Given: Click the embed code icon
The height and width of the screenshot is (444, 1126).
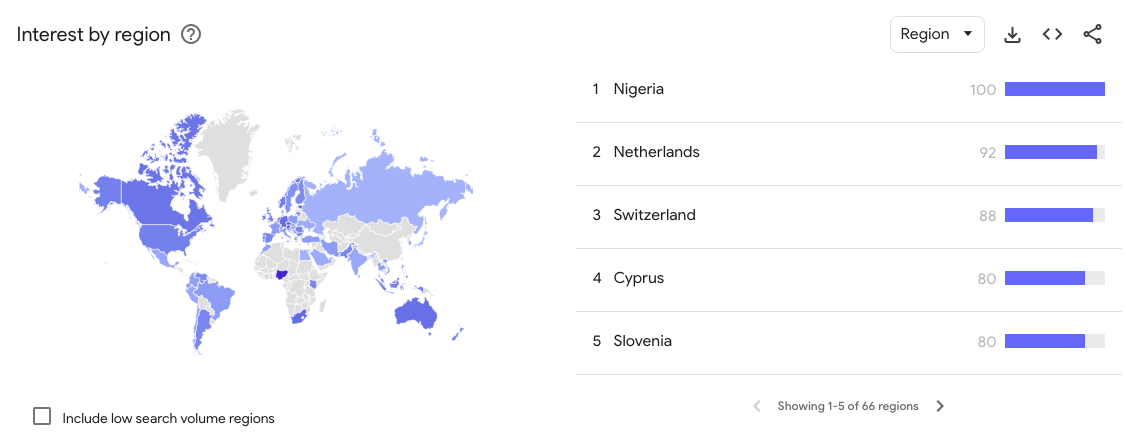Looking at the screenshot, I should pos(1052,35).
